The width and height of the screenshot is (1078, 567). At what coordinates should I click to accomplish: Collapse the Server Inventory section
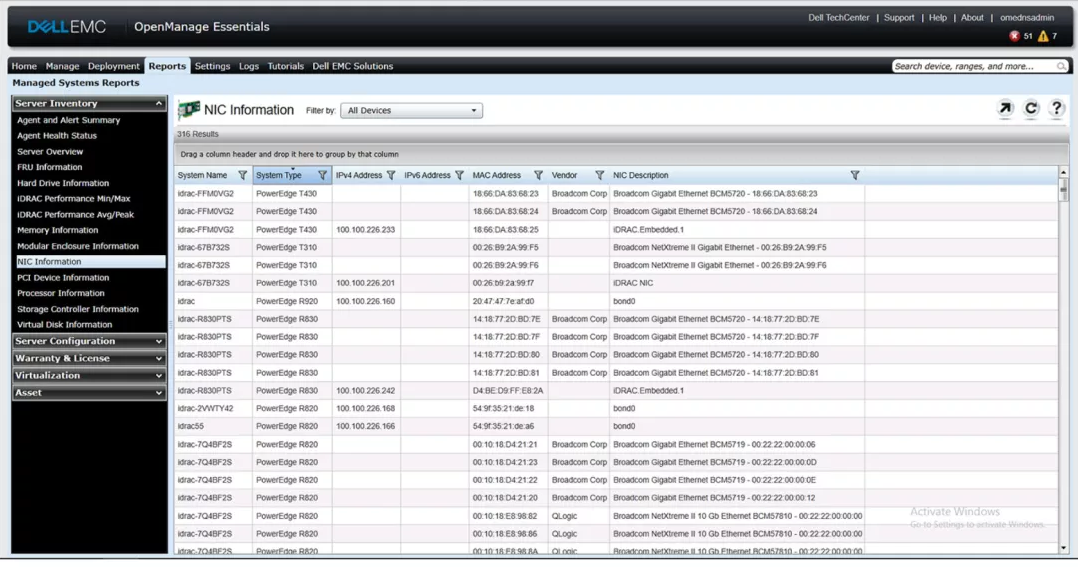pyautogui.click(x=89, y=103)
